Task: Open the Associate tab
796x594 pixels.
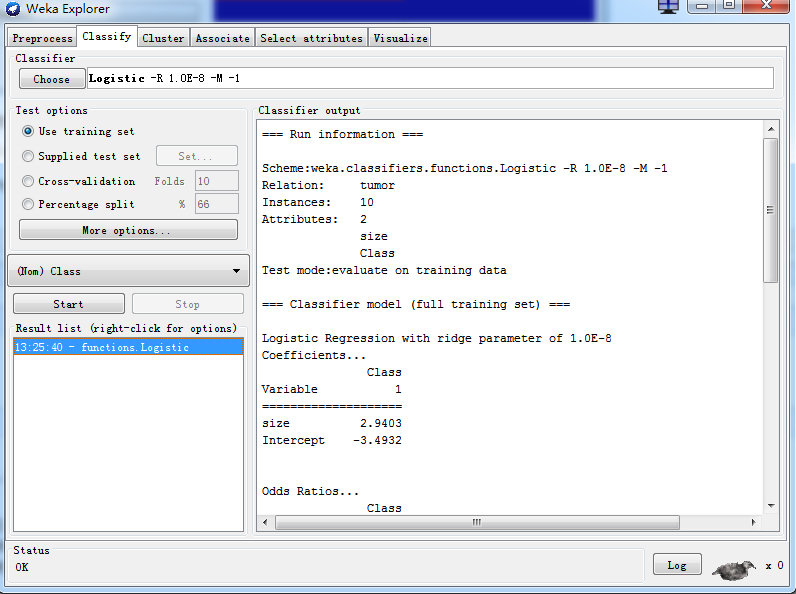Action: tap(222, 38)
